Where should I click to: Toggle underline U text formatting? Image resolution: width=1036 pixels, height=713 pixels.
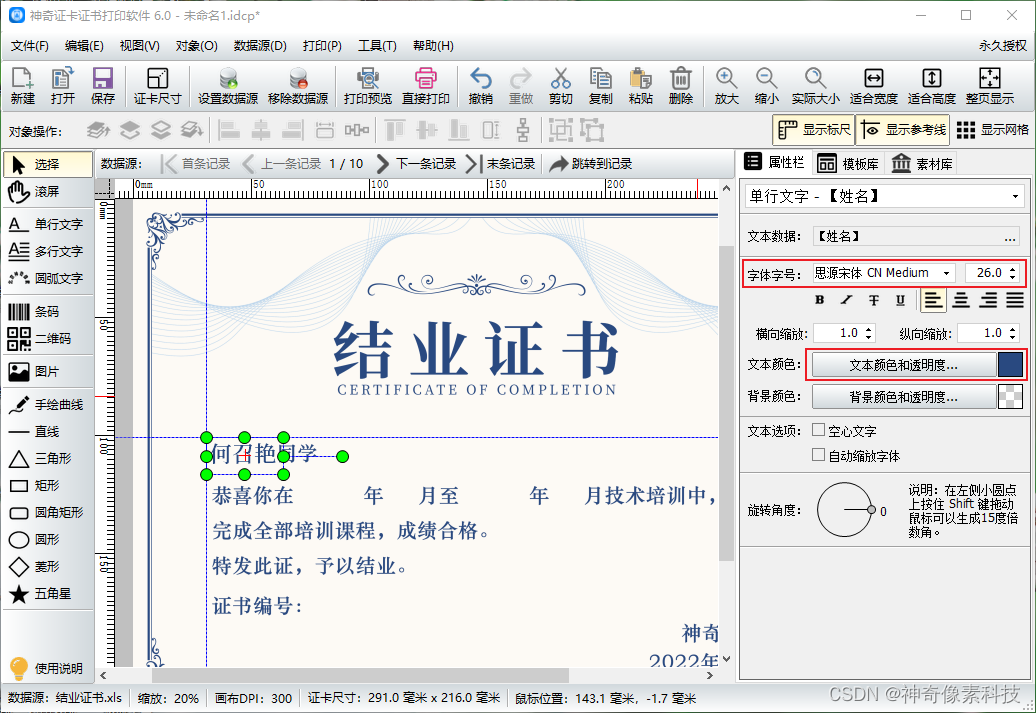[x=900, y=300]
